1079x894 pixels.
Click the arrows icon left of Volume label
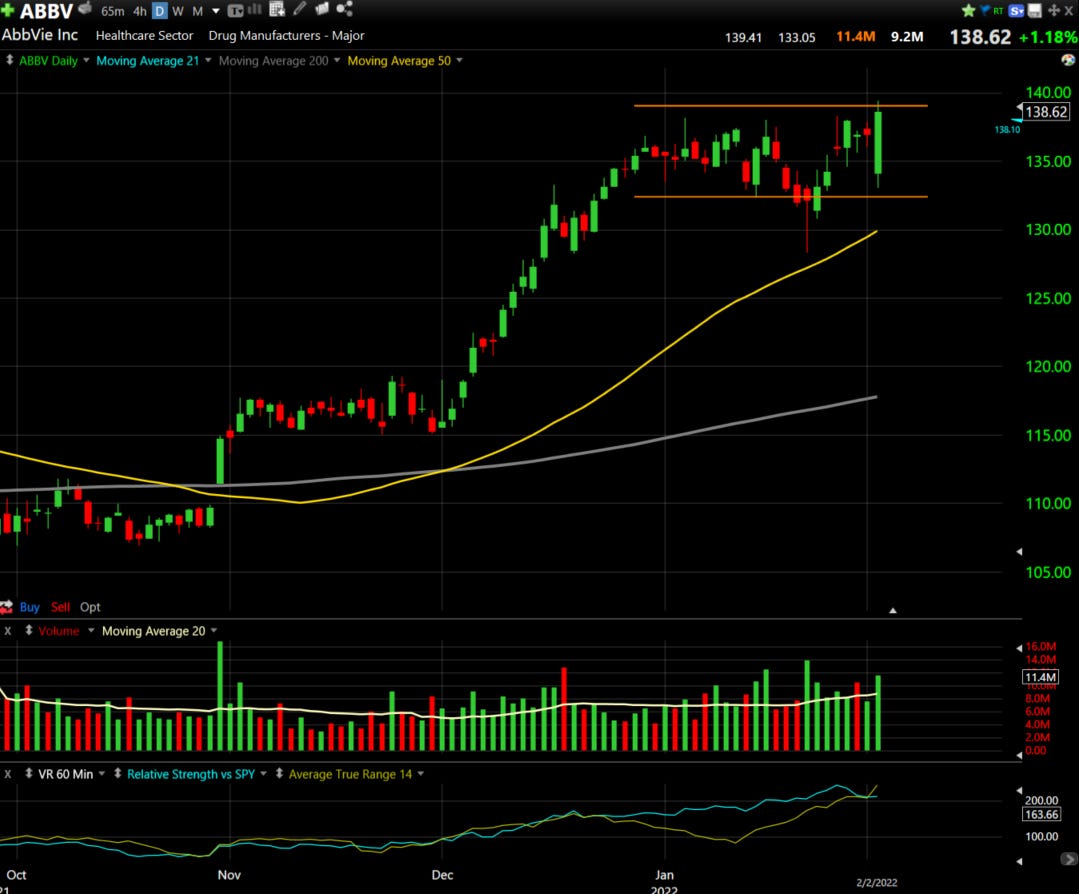click(x=29, y=630)
